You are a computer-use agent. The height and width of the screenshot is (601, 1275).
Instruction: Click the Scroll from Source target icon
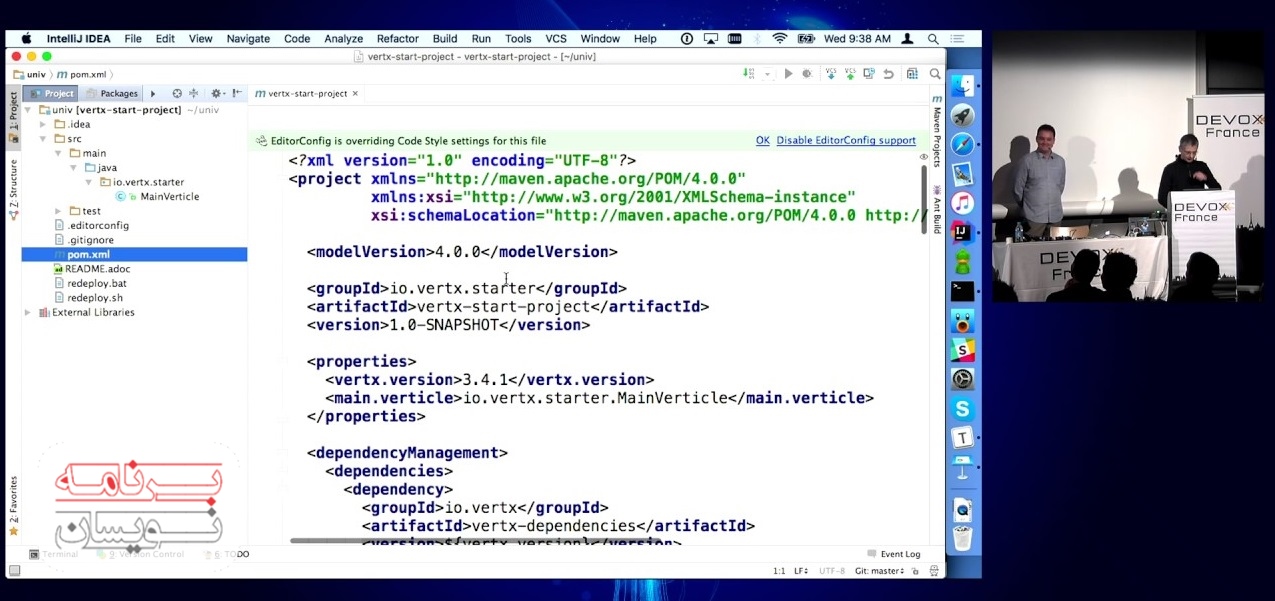coord(177,93)
